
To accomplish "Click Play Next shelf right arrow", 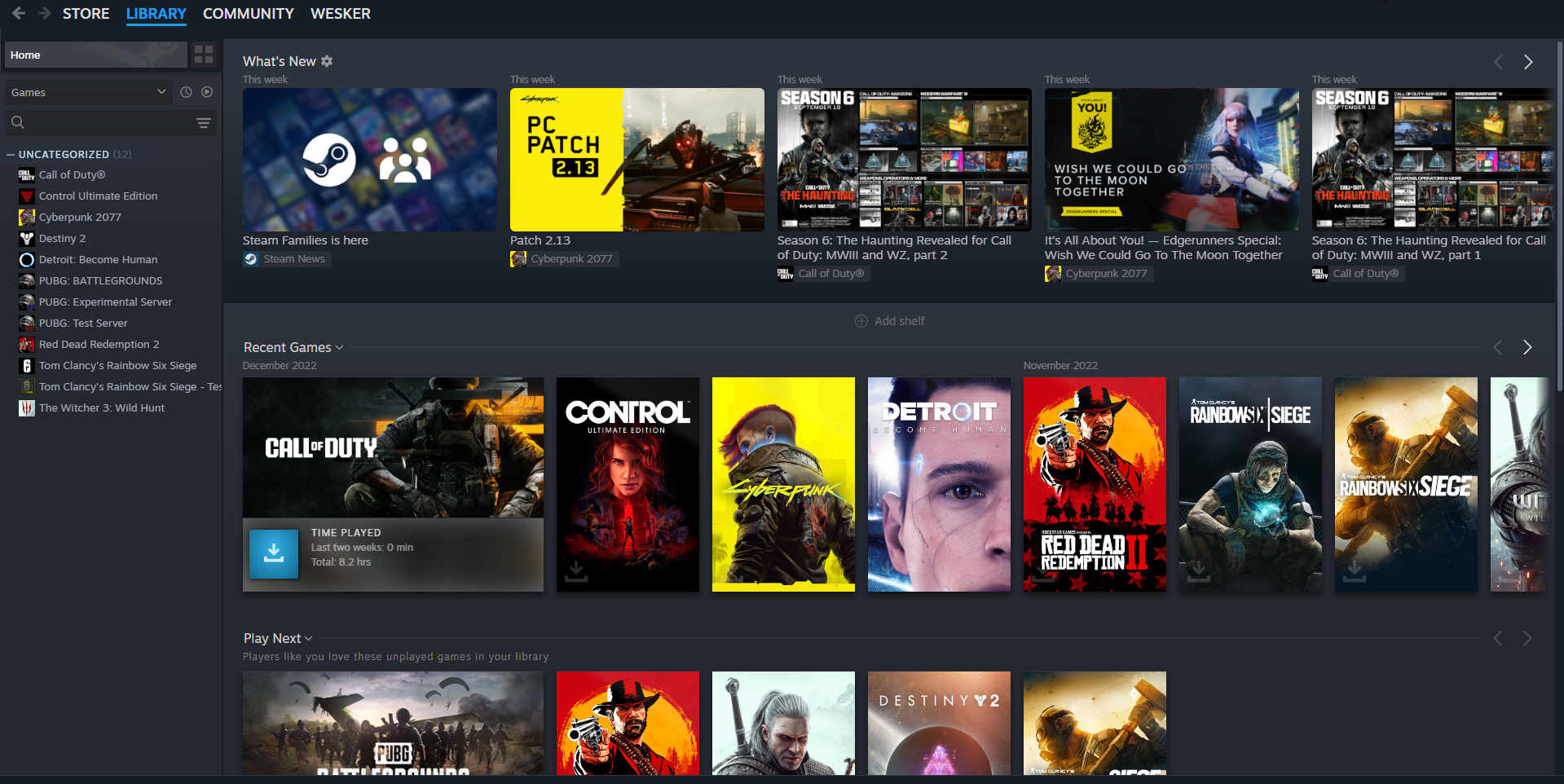I will point(1528,638).
